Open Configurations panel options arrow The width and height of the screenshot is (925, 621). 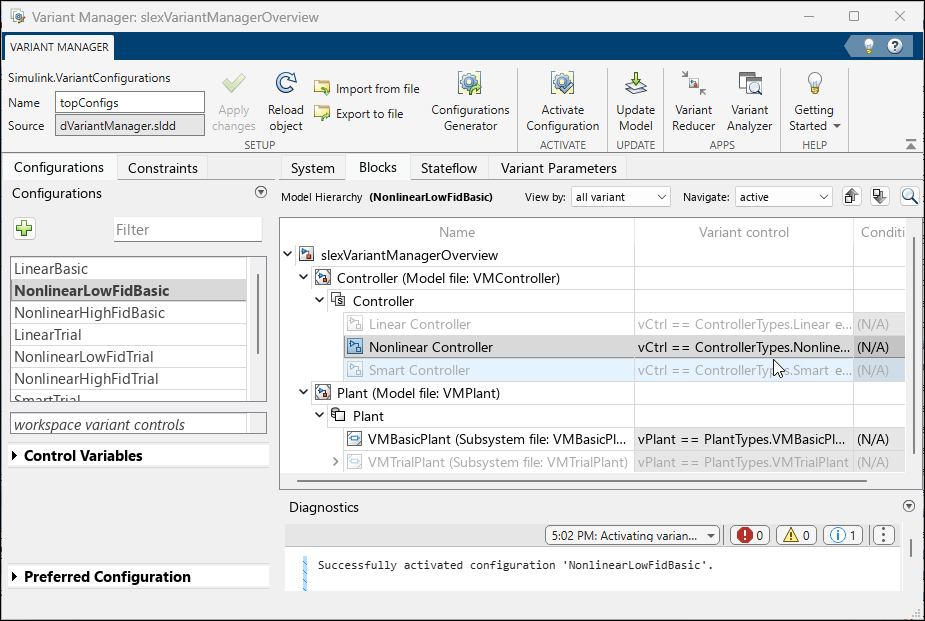pos(261,192)
